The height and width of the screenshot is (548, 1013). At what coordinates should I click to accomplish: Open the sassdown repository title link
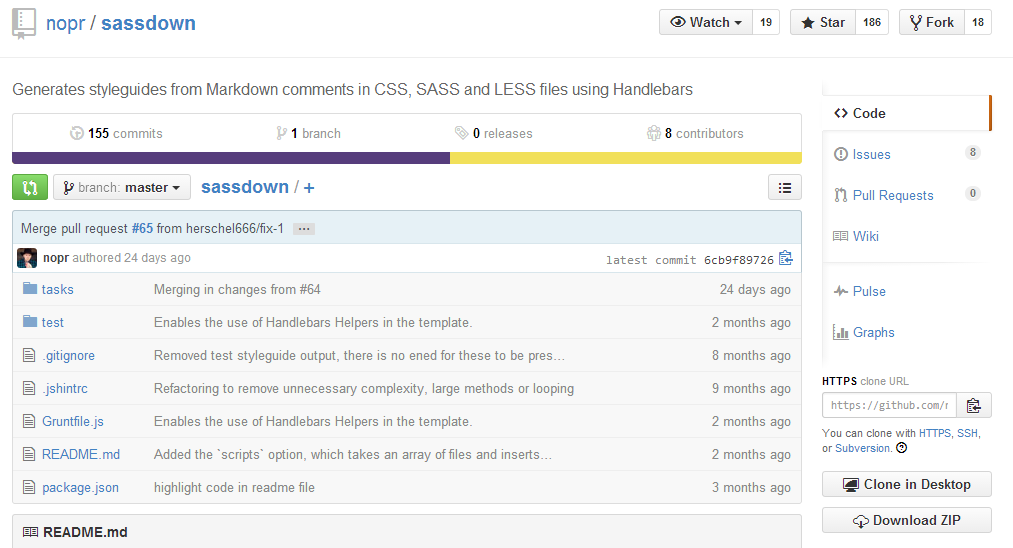coord(148,23)
